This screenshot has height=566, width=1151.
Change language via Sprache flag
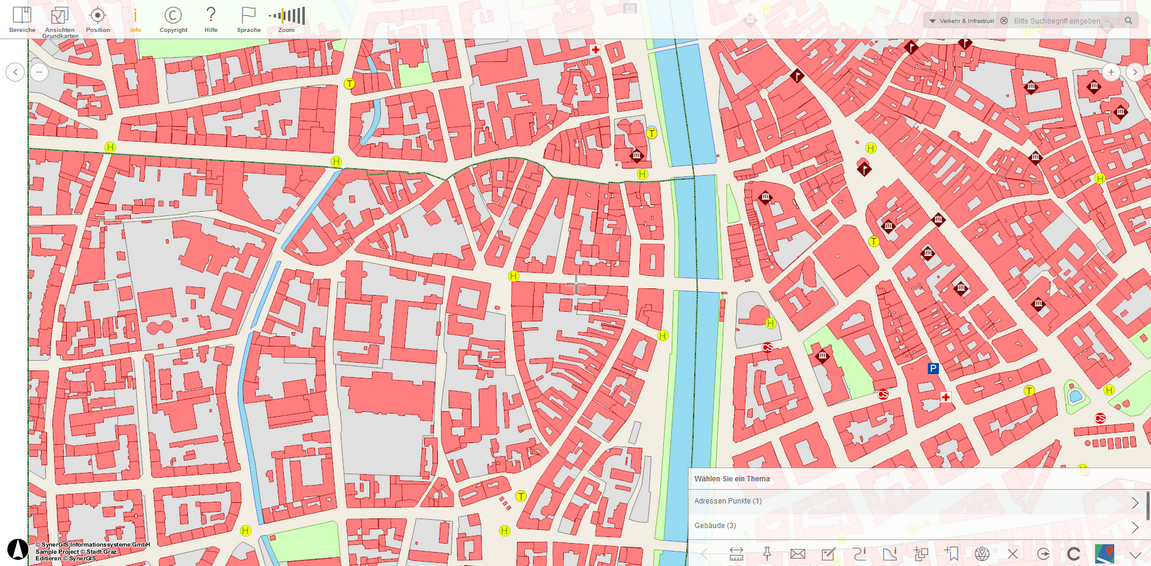249,20
